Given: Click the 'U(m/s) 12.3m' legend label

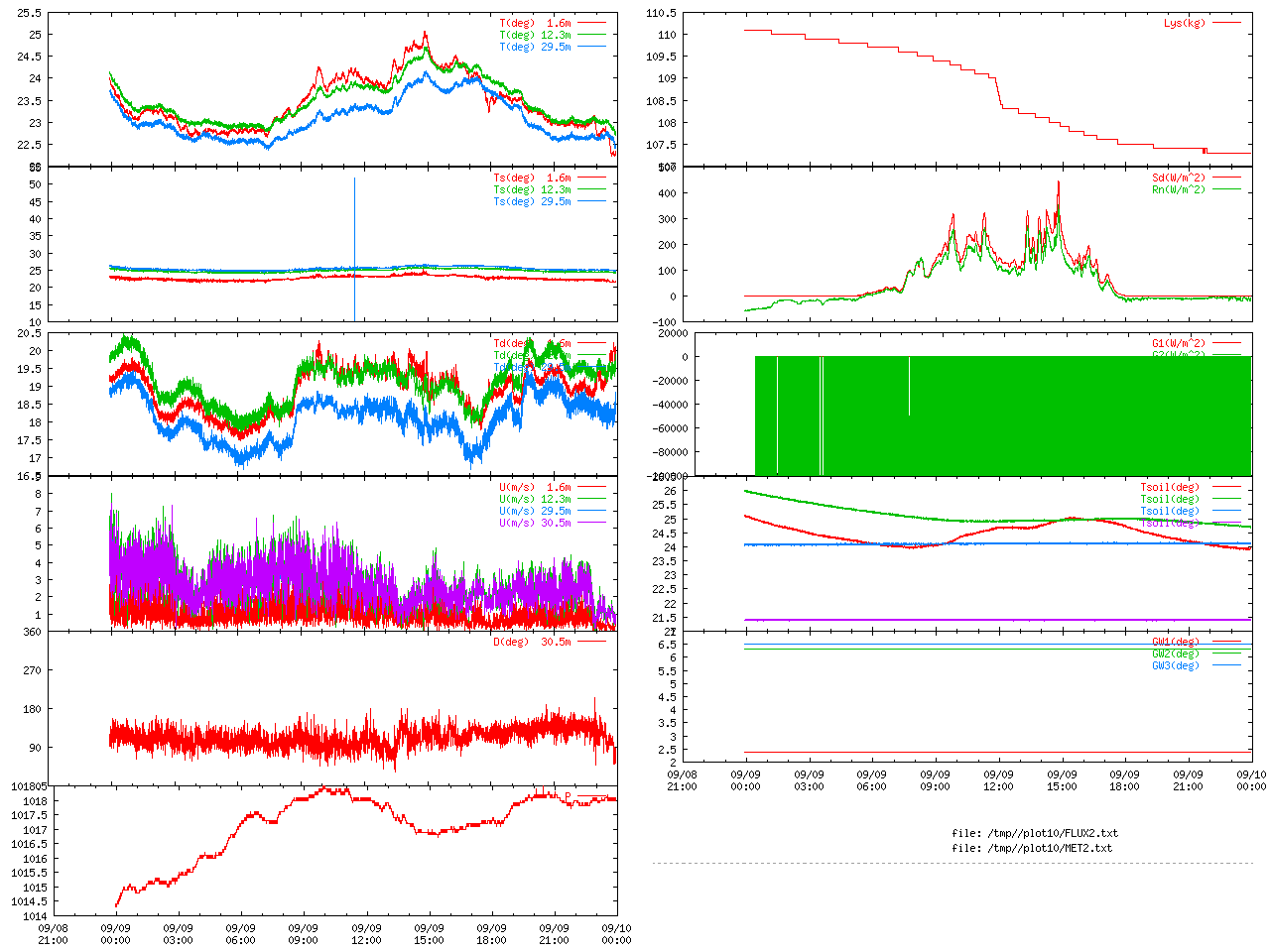Looking at the screenshot, I should click(x=536, y=500).
